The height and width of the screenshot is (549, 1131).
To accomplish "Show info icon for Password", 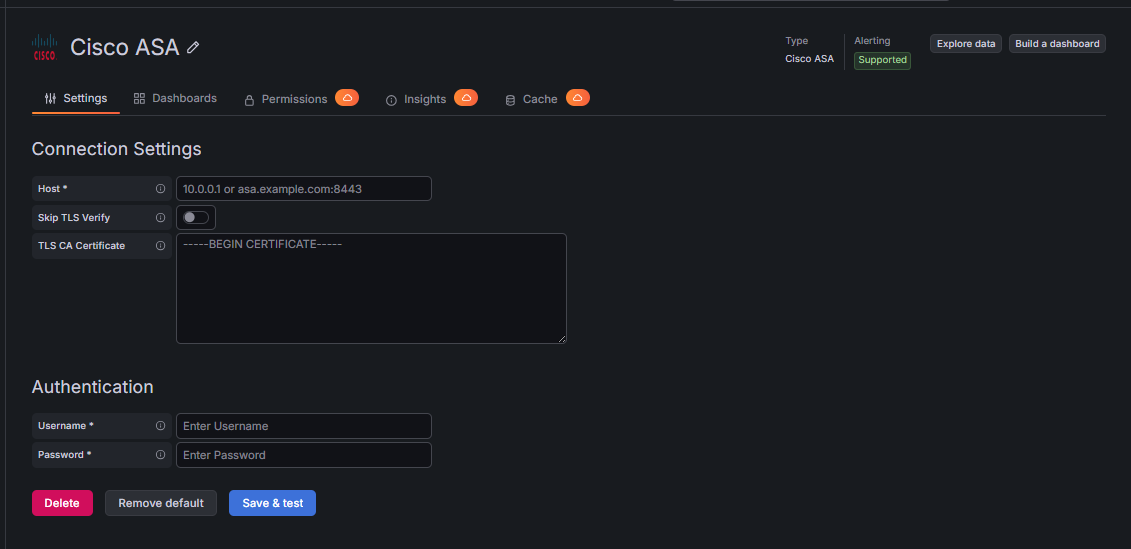I will tap(161, 454).
